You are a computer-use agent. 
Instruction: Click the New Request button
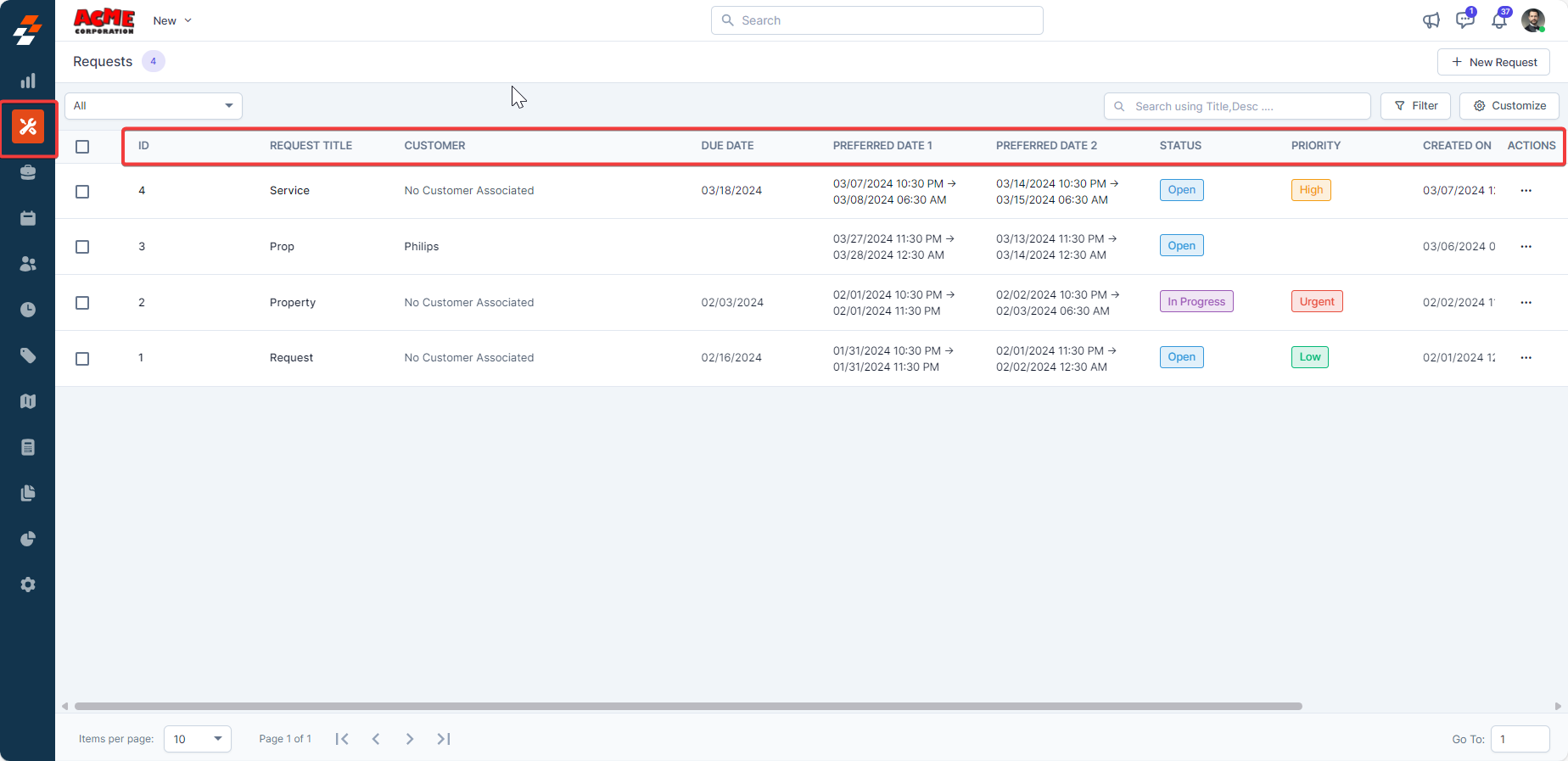coord(1493,62)
